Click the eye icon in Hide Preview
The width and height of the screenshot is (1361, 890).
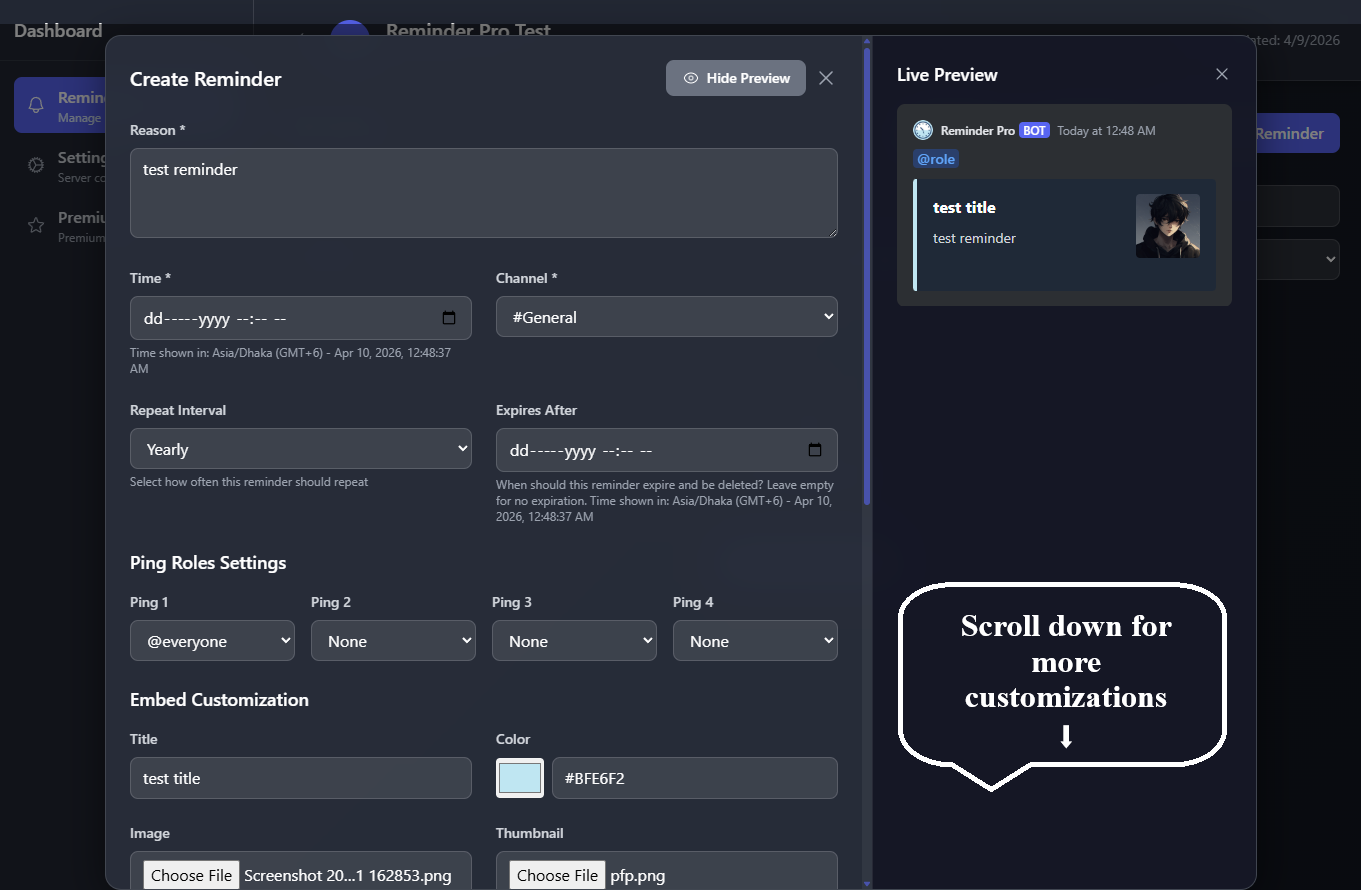click(x=690, y=78)
